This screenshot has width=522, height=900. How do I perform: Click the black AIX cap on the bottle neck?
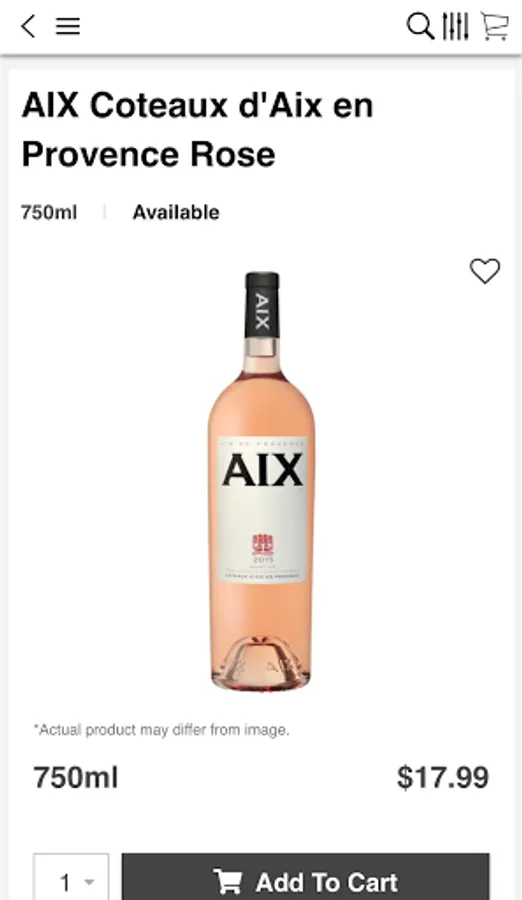click(x=262, y=305)
